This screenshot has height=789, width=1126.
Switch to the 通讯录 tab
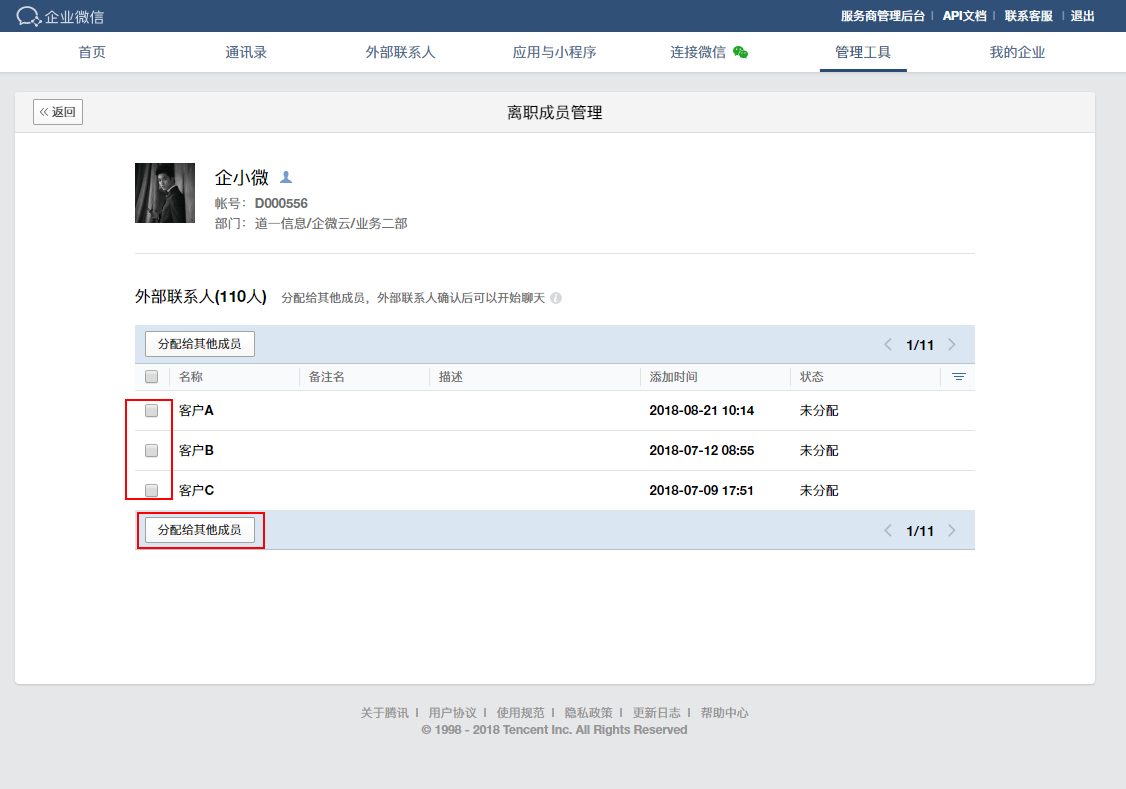click(x=247, y=52)
